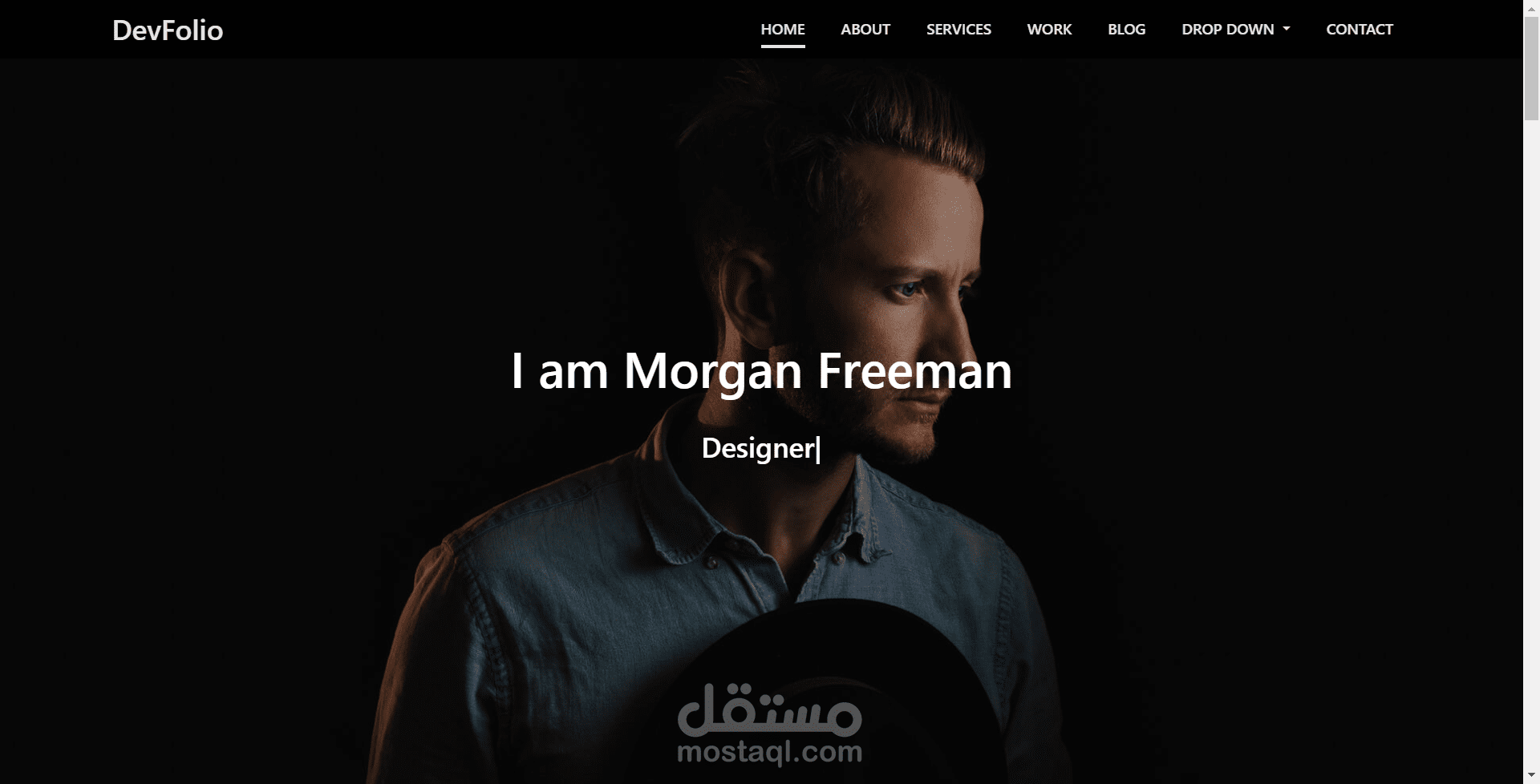This screenshot has width=1540, height=784.
Task: Open the ABOUT section link
Action: pyautogui.click(x=865, y=30)
